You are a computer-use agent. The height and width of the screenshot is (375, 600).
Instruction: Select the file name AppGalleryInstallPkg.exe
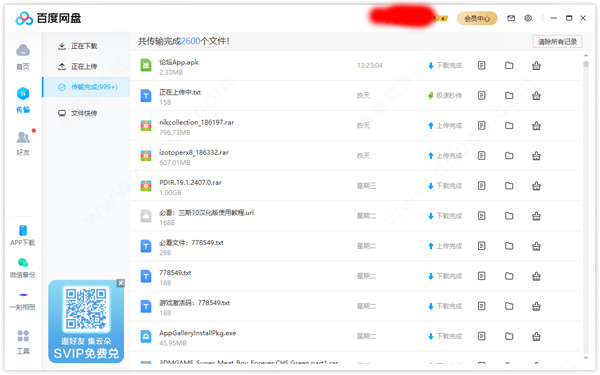197,333
